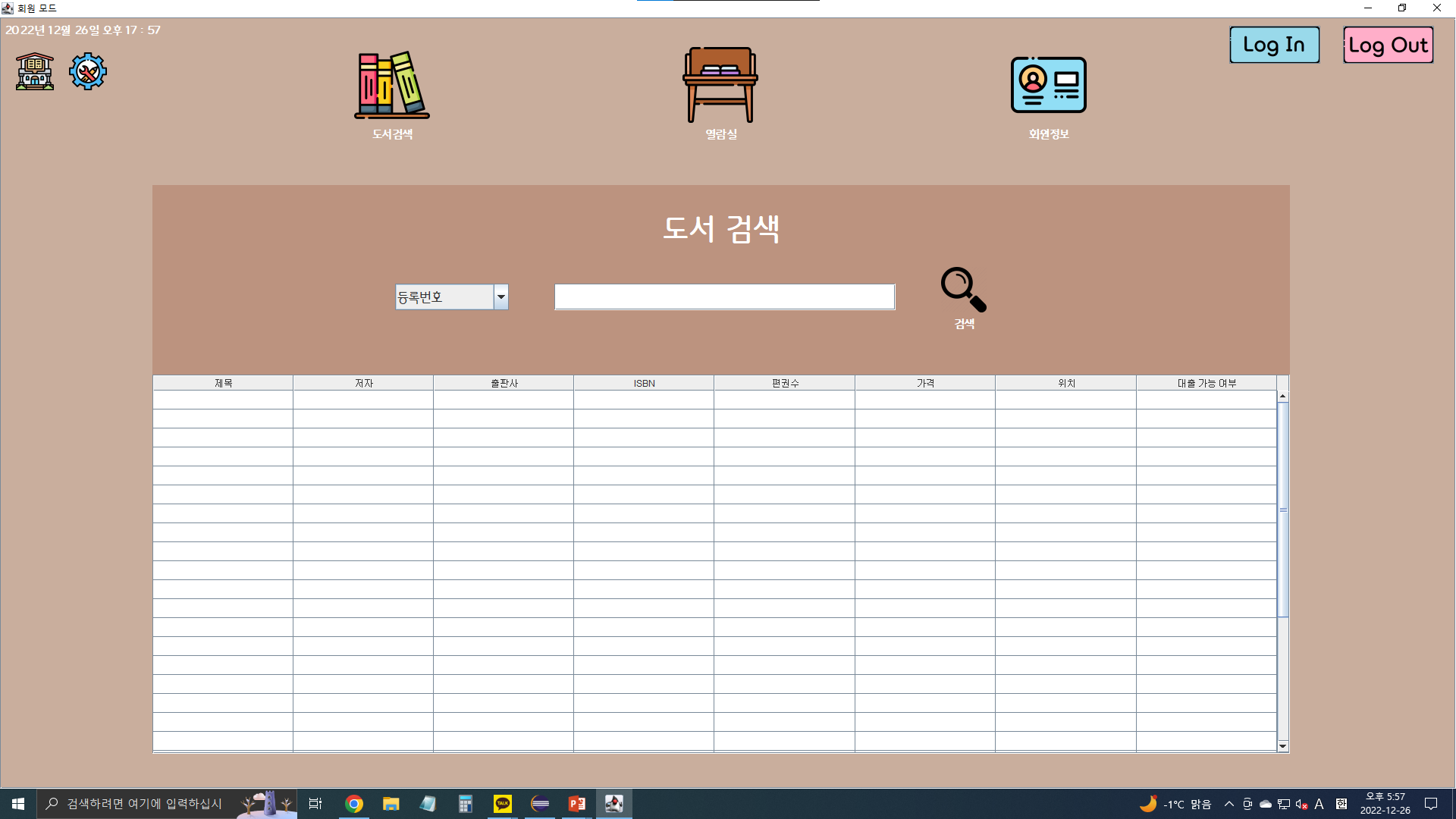1456x819 pixels.
Task: Click the library building icon top-left
Action: [x=33, y=71]
